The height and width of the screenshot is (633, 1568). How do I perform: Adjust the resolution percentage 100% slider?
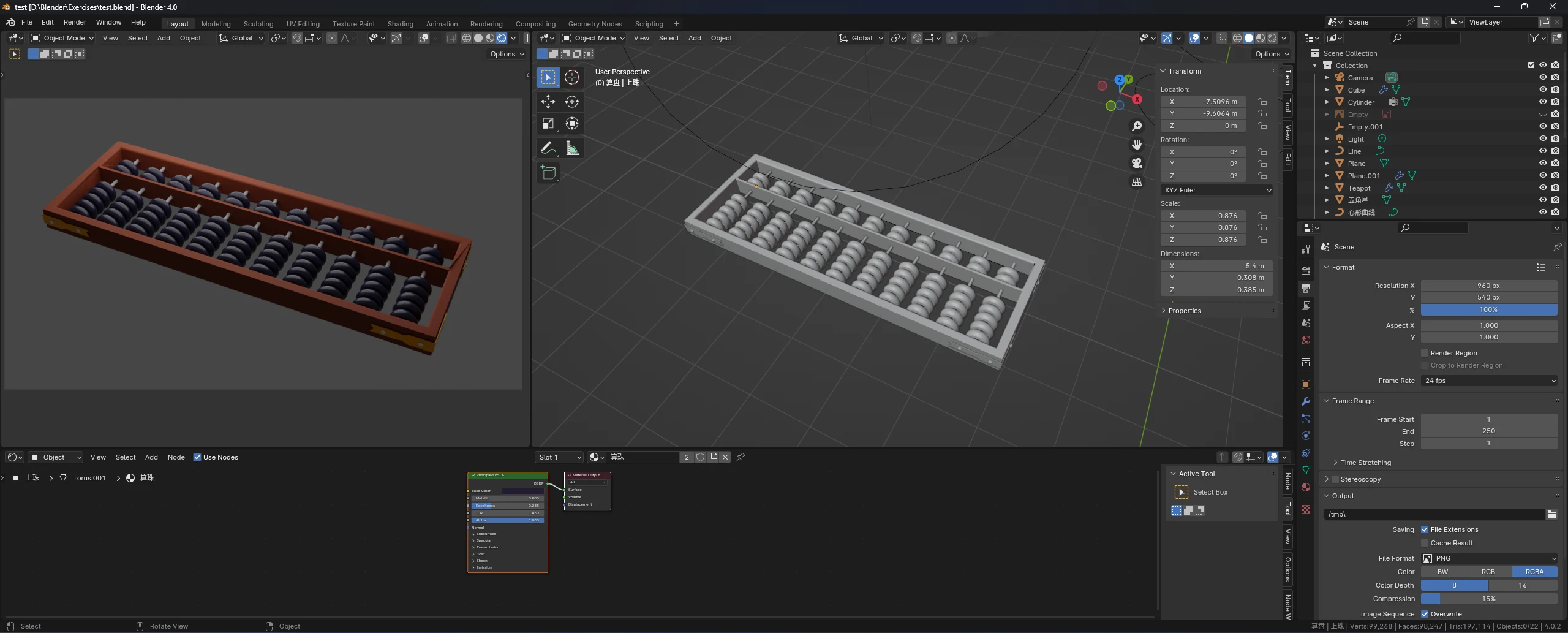[1489, 309]
